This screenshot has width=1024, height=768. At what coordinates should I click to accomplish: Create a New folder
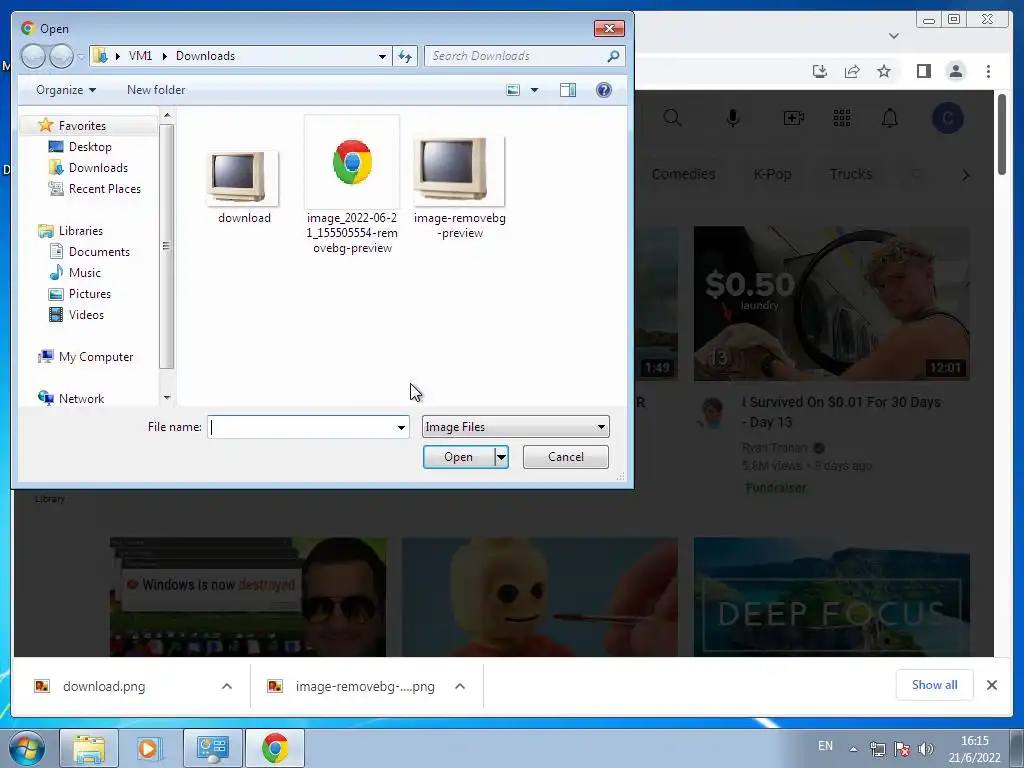point(156,90)
